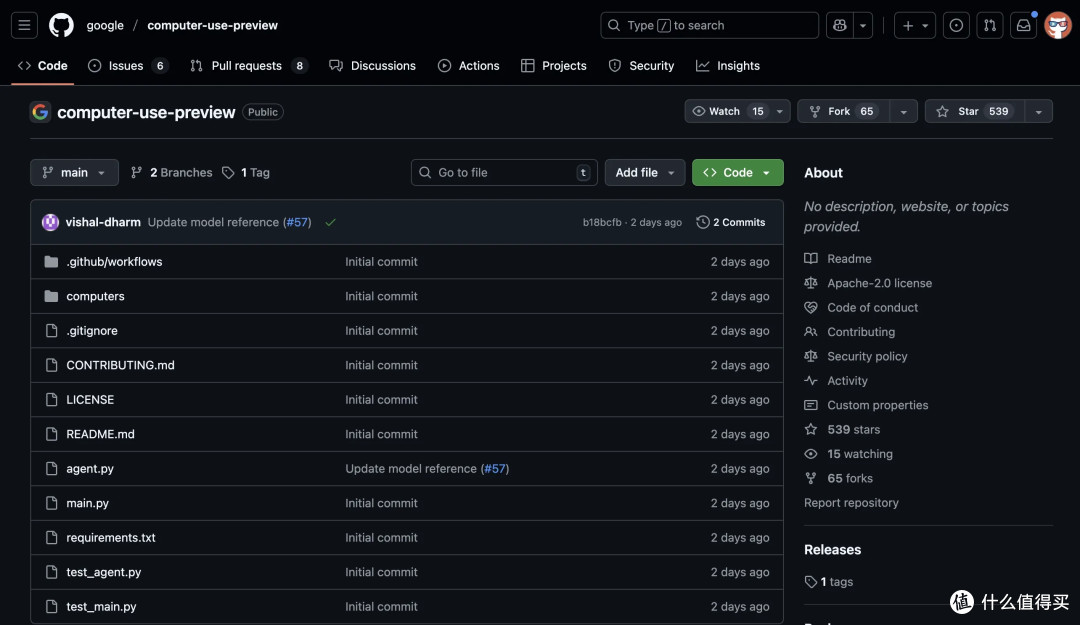Fork the repository
This screenshot has height=625, width=1080.
(x=844, y=112)
